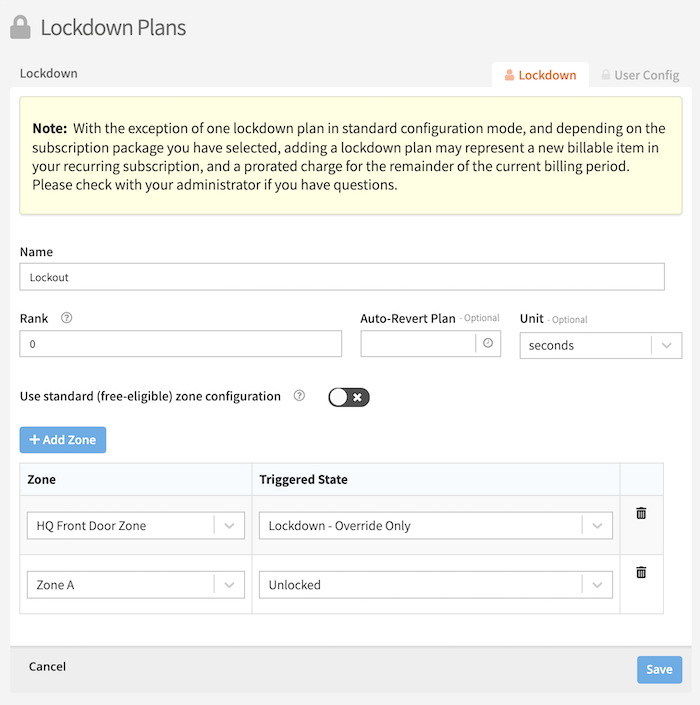Switch to the User Config tab
The image size is (700, 705).
coord(639,75)
